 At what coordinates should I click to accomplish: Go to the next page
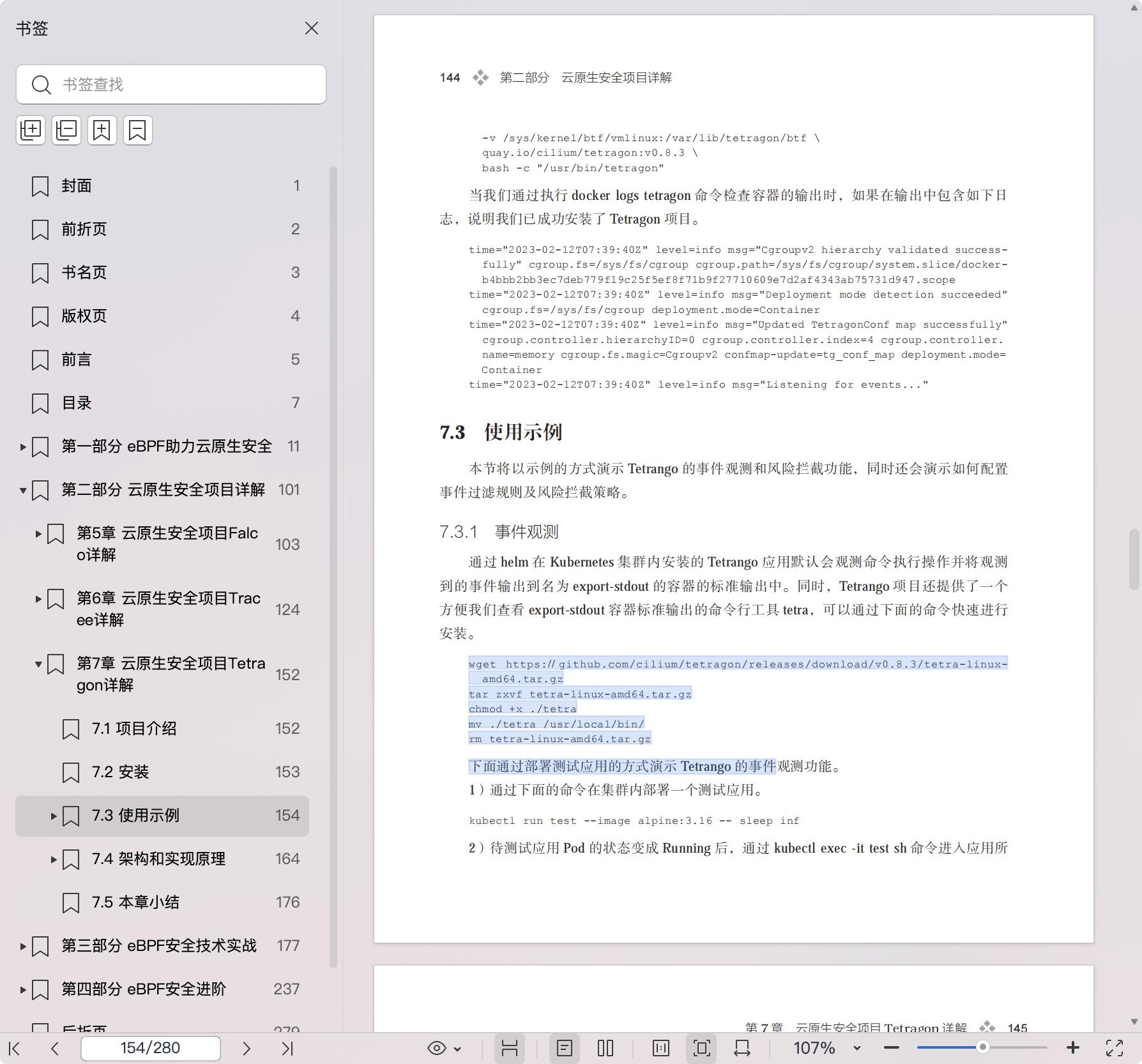coord(247,1048)
